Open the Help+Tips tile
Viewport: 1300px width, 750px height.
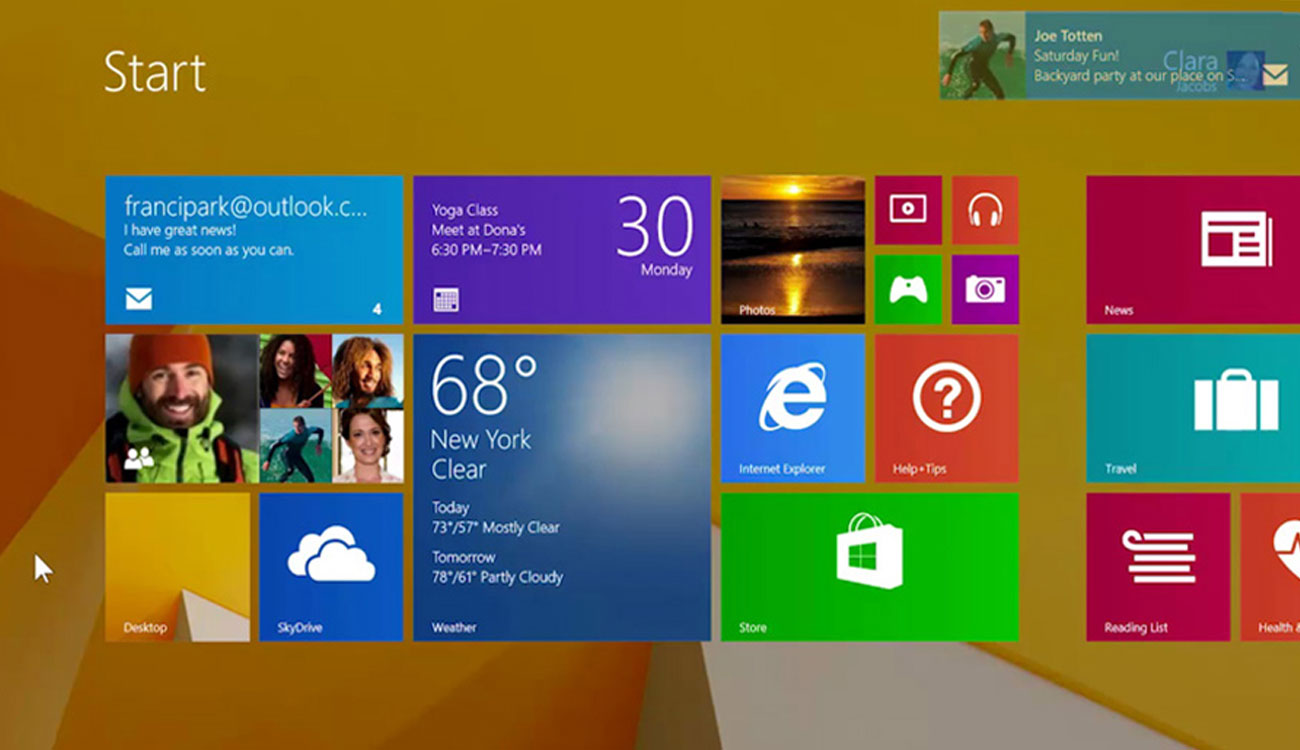point(947,409)
